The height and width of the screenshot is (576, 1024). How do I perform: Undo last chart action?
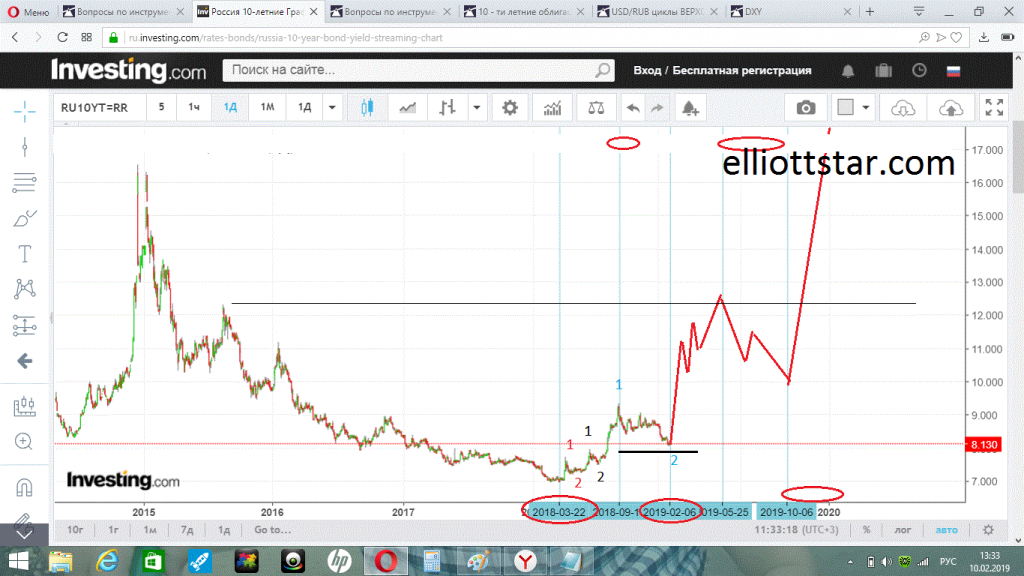pos(633,108)
